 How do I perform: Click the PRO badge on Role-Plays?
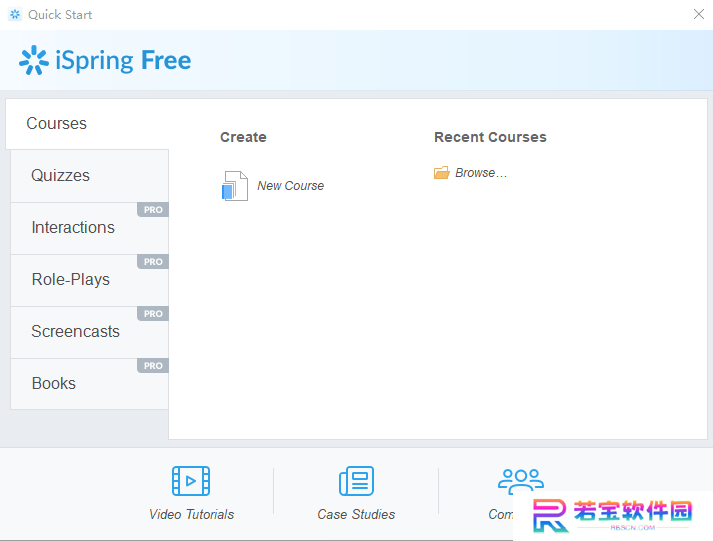(x=153, y=262)
